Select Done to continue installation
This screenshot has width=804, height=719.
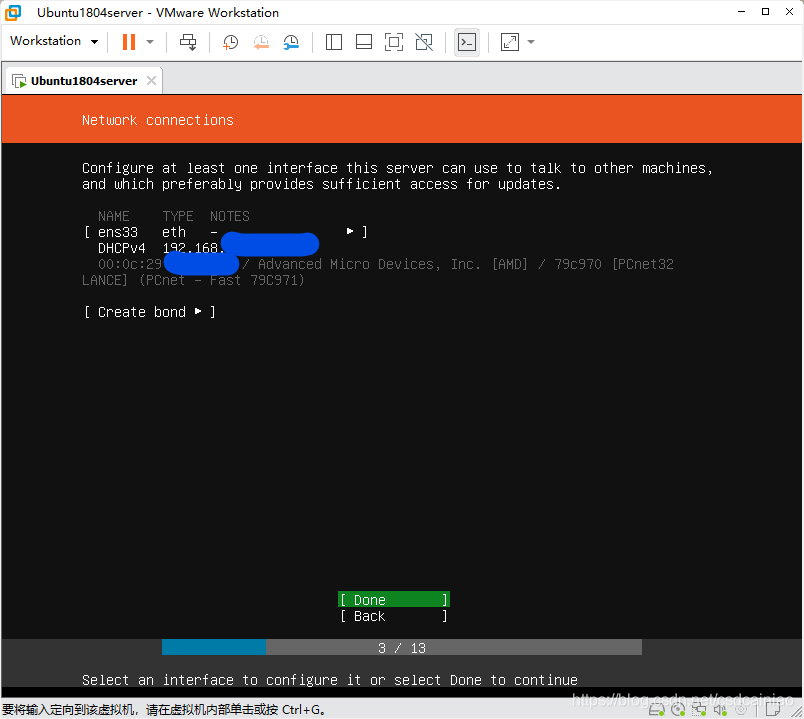coord(393,600)
